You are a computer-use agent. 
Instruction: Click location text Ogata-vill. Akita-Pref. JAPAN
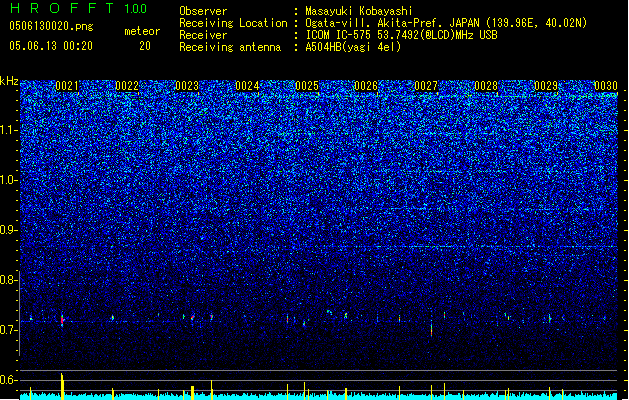(391, 23)
